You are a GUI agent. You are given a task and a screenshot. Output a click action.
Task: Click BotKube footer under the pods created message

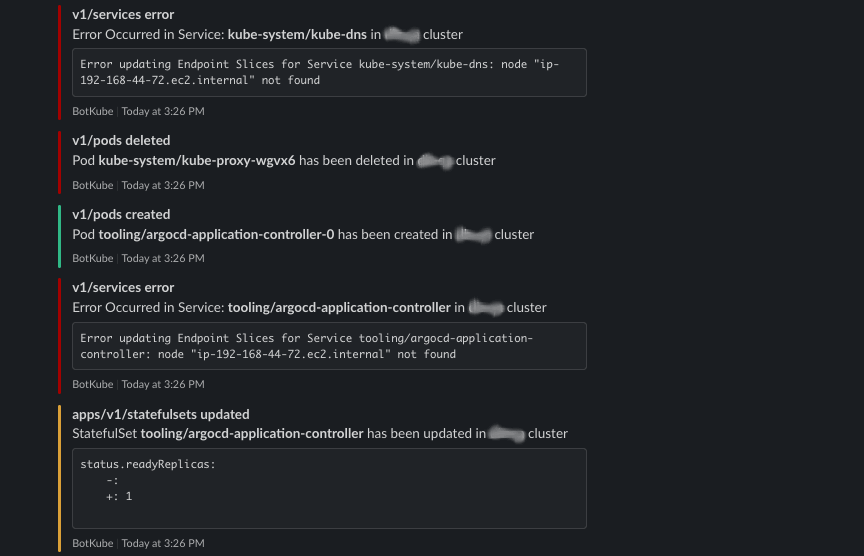coord(93,258)
